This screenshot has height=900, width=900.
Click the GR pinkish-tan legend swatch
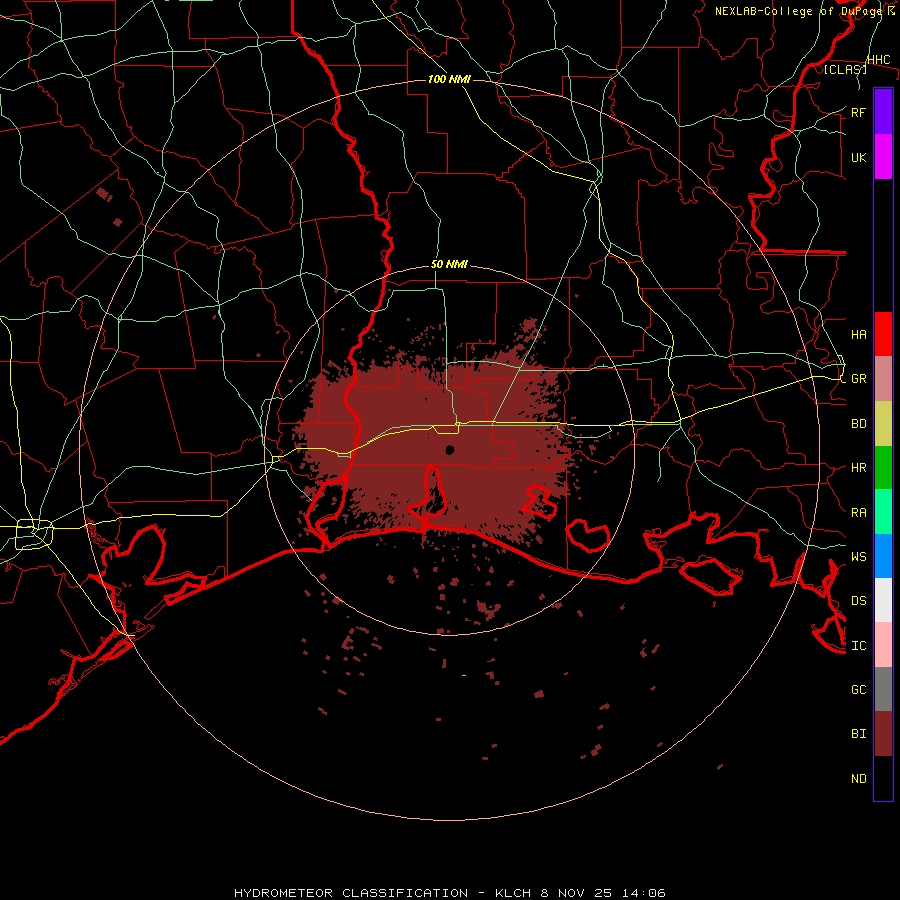coord(883,379)
